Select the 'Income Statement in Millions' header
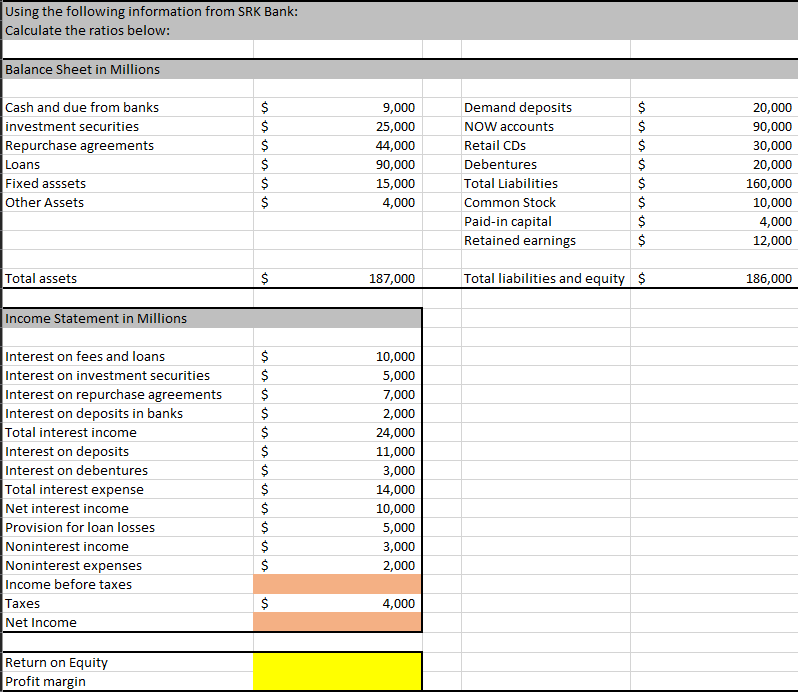The image size is (798, 692). click(212, 318)
